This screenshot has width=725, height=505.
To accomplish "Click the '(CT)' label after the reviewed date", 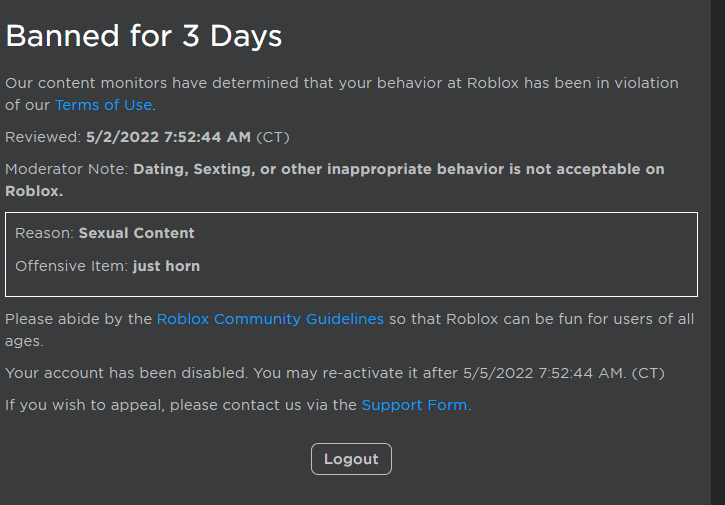I will pyautogui.click(x=273, y=137).
